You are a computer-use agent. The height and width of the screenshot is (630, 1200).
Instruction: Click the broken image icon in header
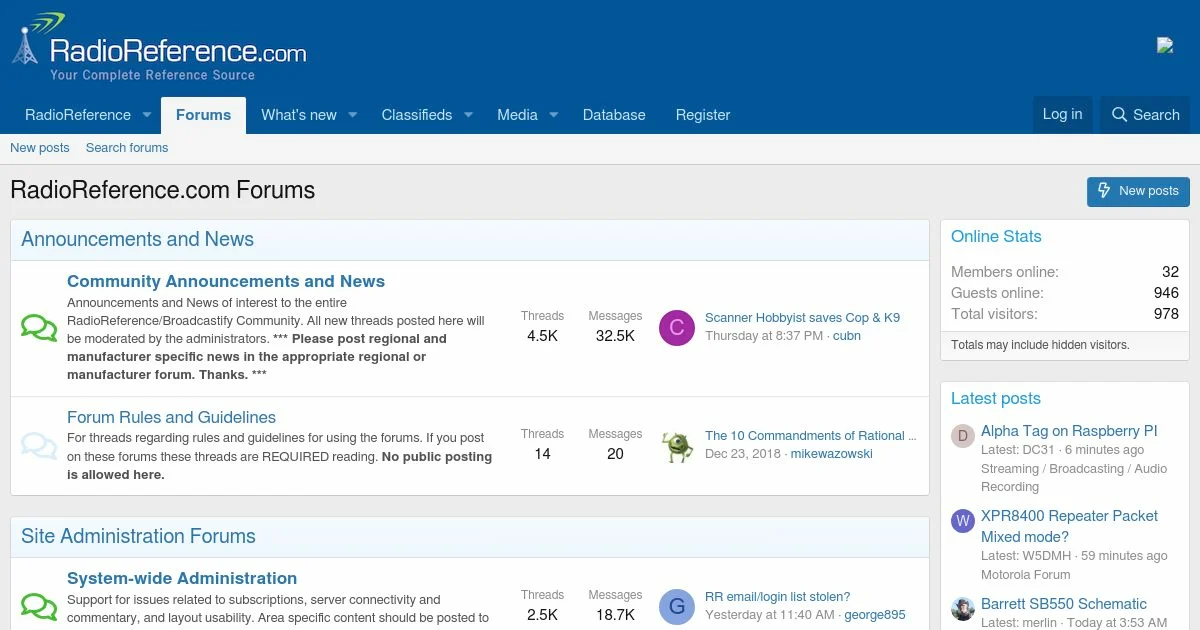[1165, 45]
